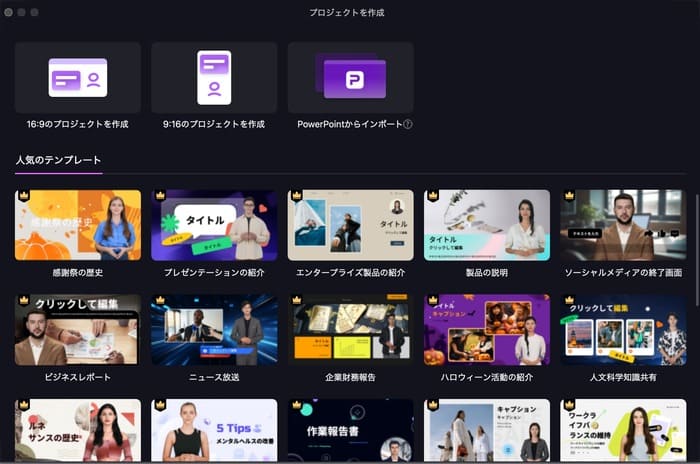This screenshot has height=464, width=700.
Task: Click the vertical scrollbar of the template list
Action: click(697, 250)
